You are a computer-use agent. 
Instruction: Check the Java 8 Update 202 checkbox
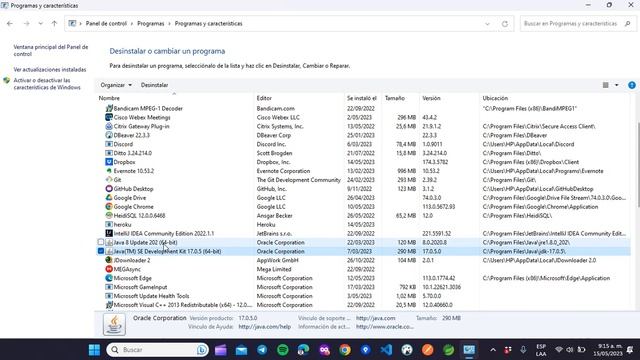tap(101, 242)
